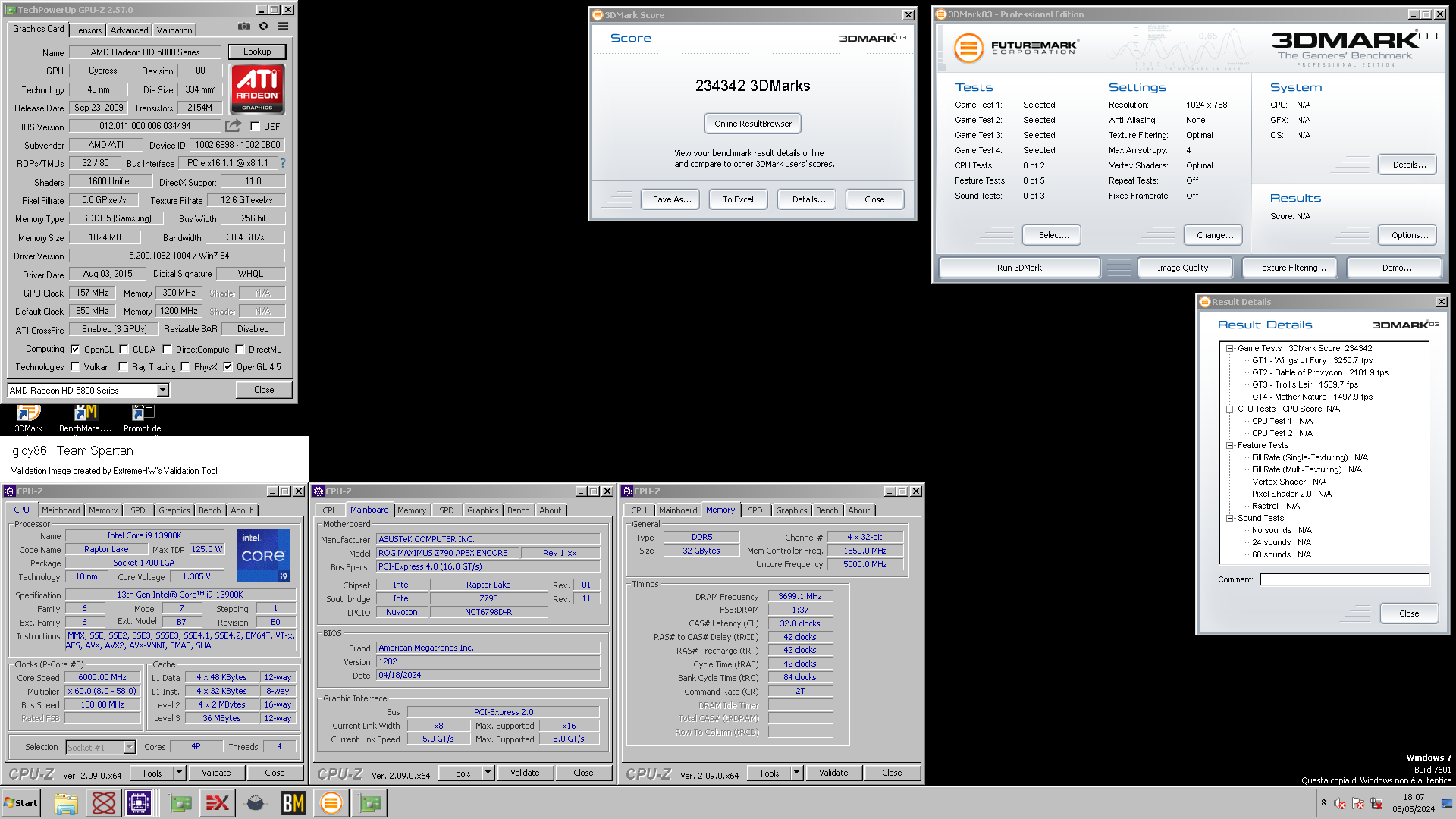Viewport: 1456px width, 819px height.
Task: Toggle the CUDA checkbox
Action: point(124,350)
